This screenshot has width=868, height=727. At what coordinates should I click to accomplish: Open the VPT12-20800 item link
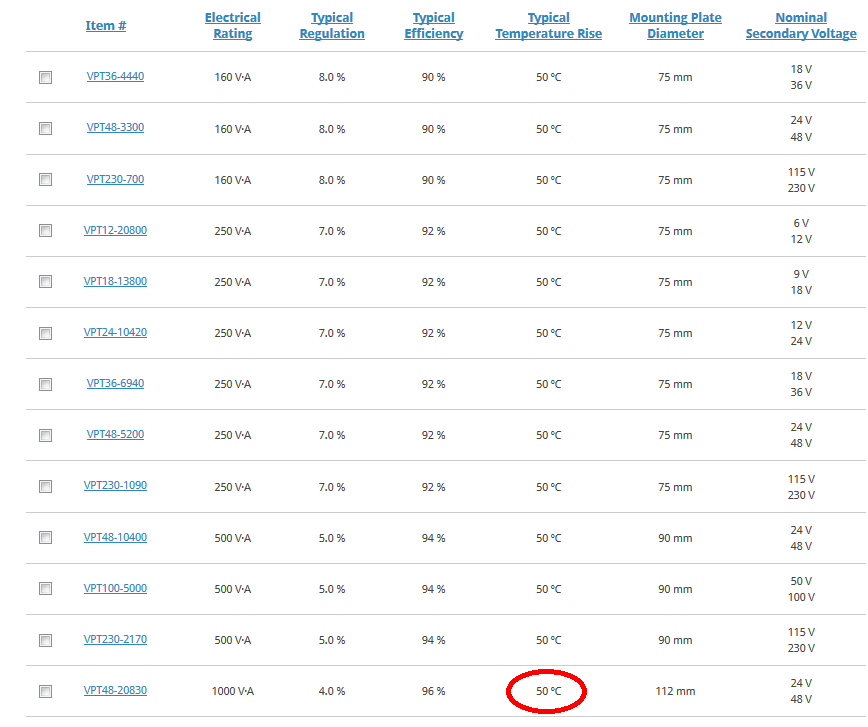pyautogui.click(x=115, y=230)
